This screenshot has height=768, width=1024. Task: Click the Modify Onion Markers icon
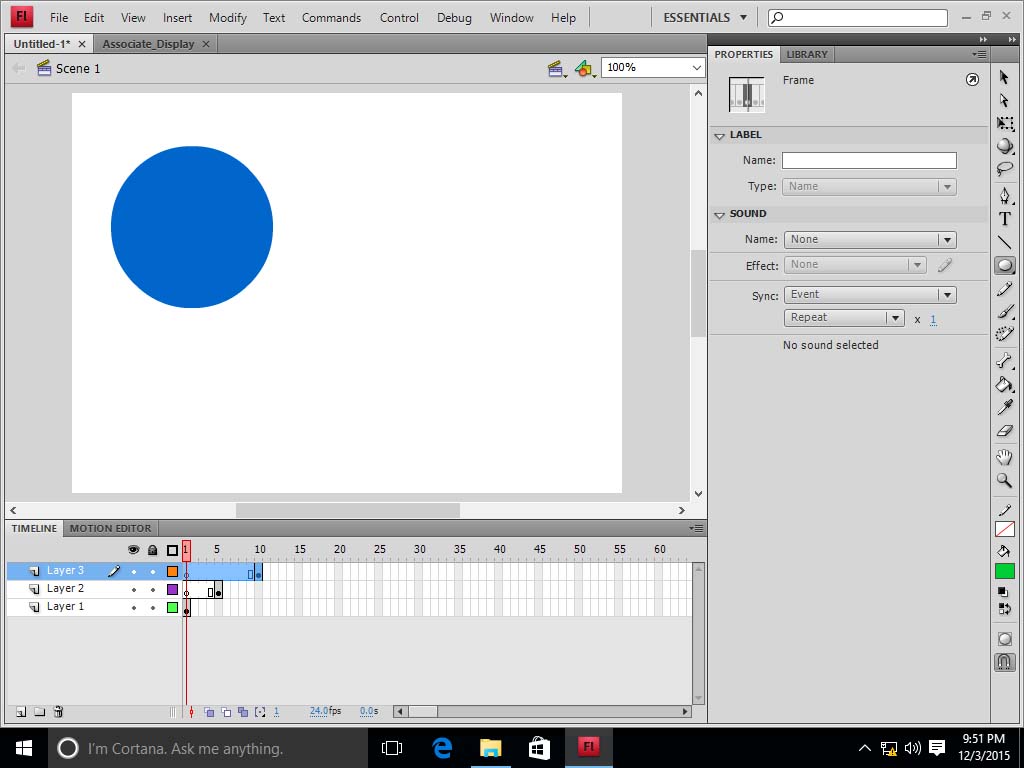pos(260,712)
